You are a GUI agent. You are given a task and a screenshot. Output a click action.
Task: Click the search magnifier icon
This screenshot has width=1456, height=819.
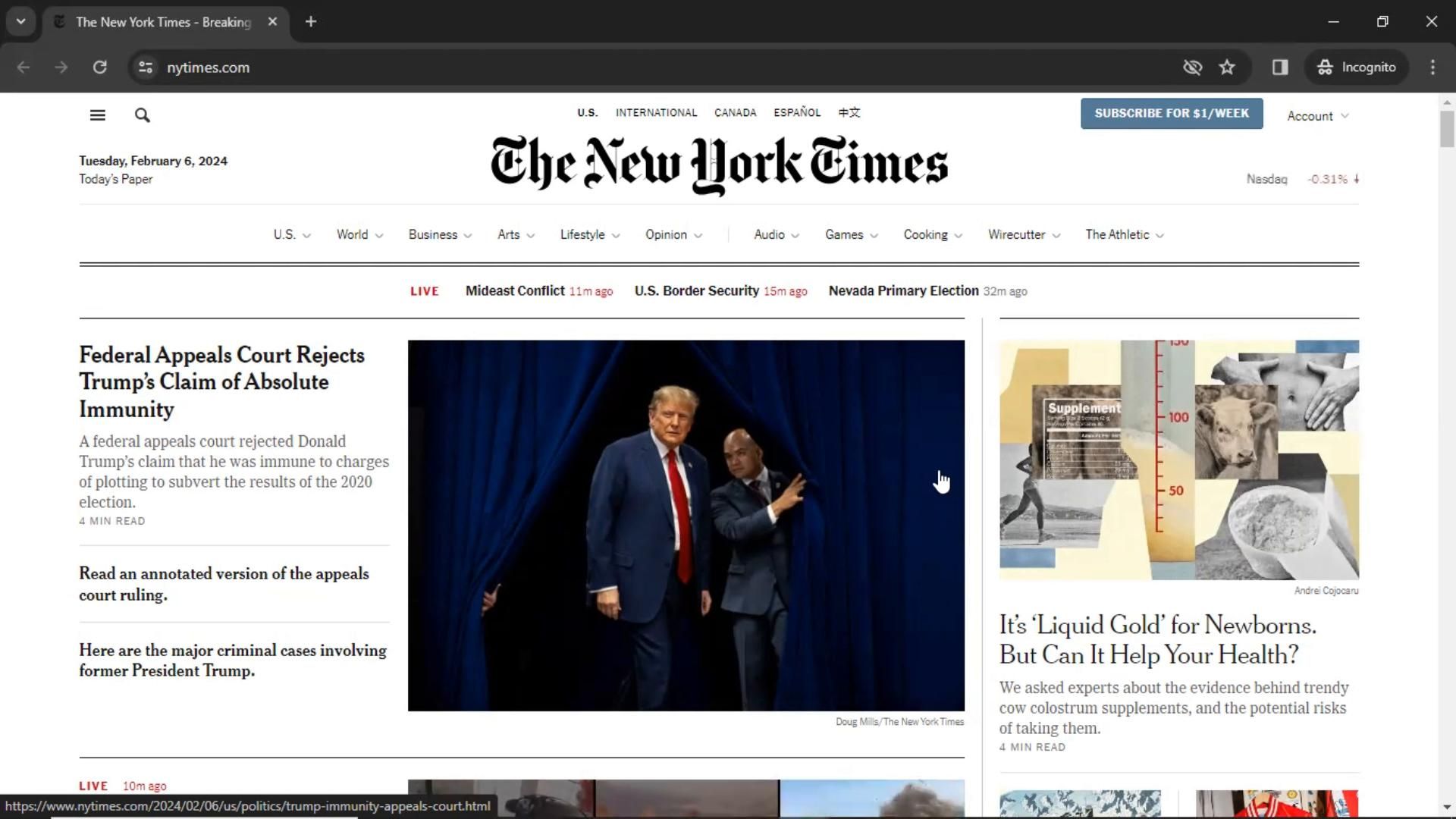[142, 115]
